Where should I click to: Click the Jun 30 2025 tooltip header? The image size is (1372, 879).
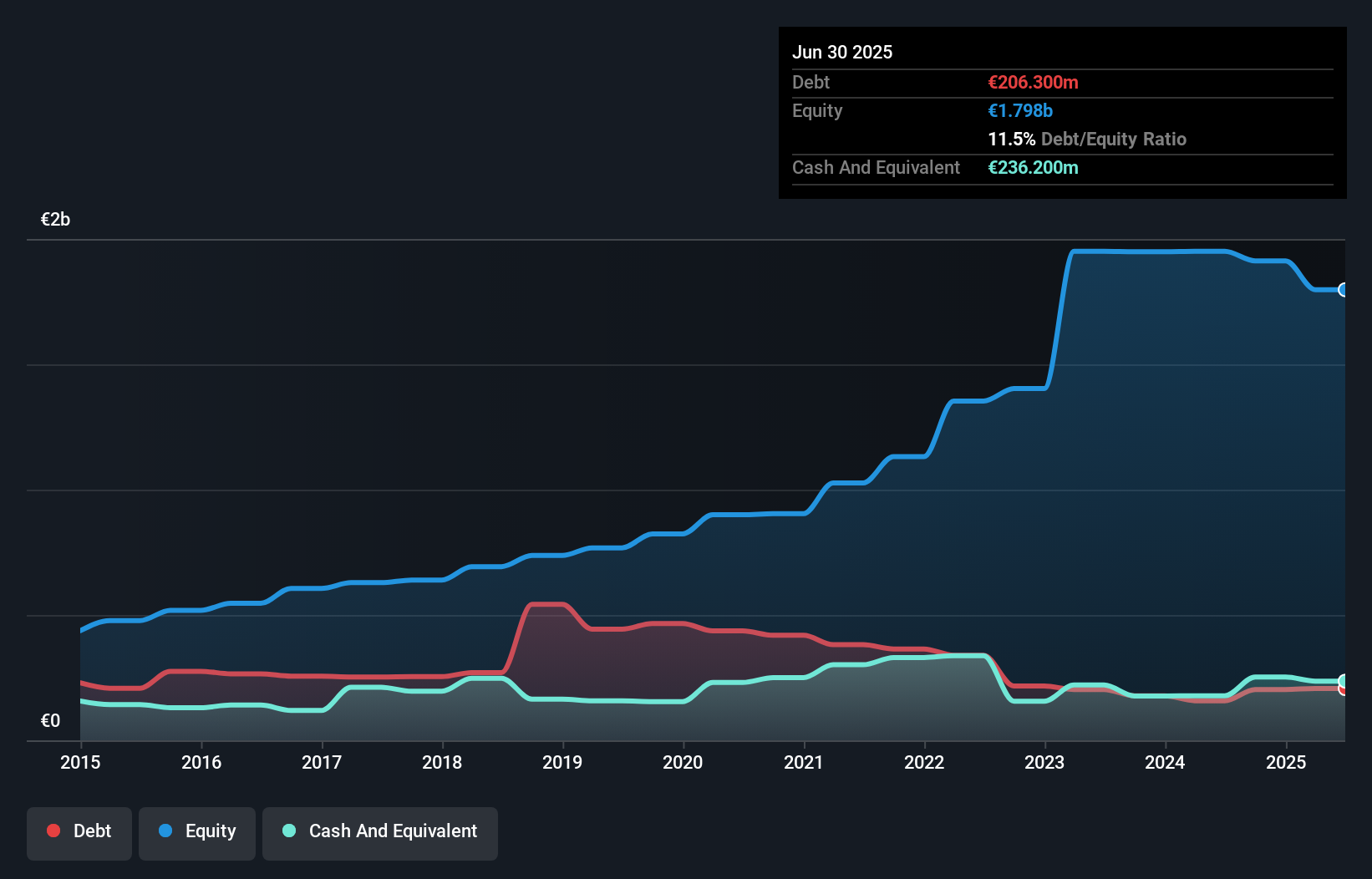[x=842, y=52]
